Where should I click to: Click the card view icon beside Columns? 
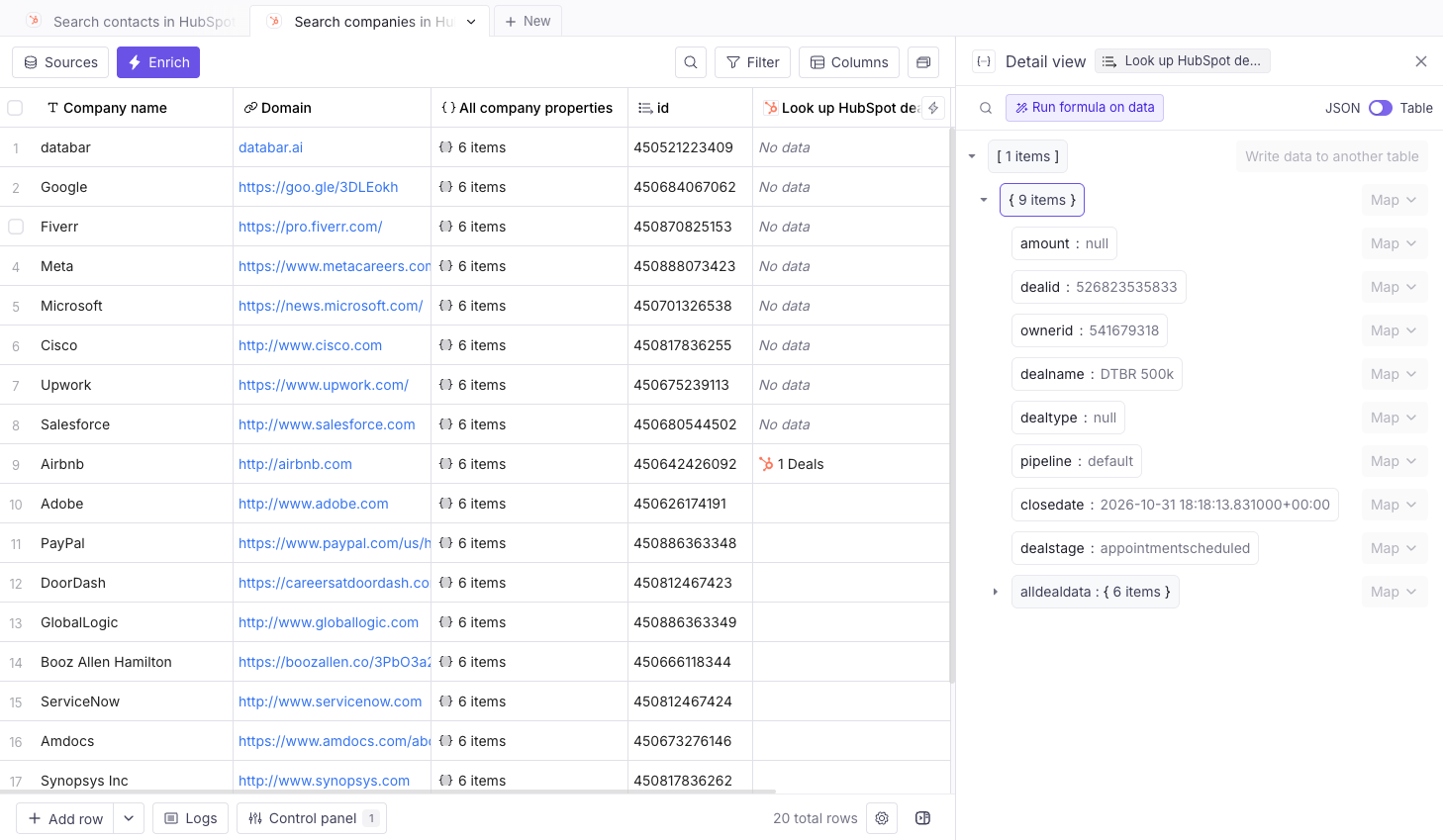(923, 62)
